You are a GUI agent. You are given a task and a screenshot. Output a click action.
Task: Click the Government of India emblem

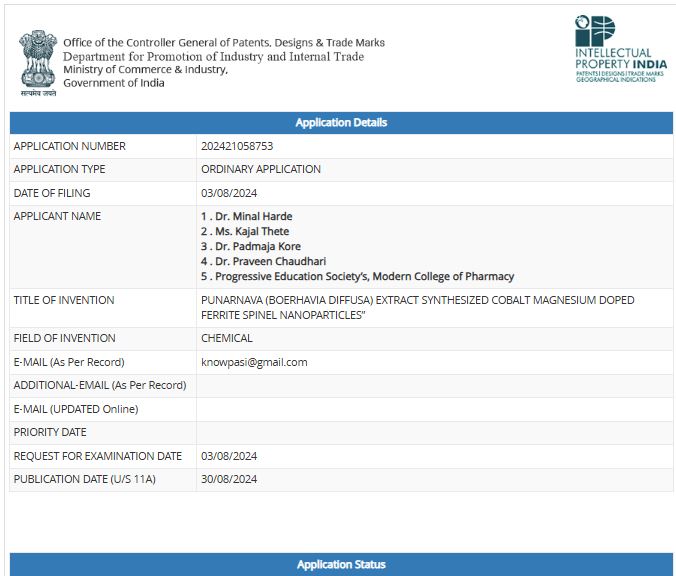(x=38, y=63)
